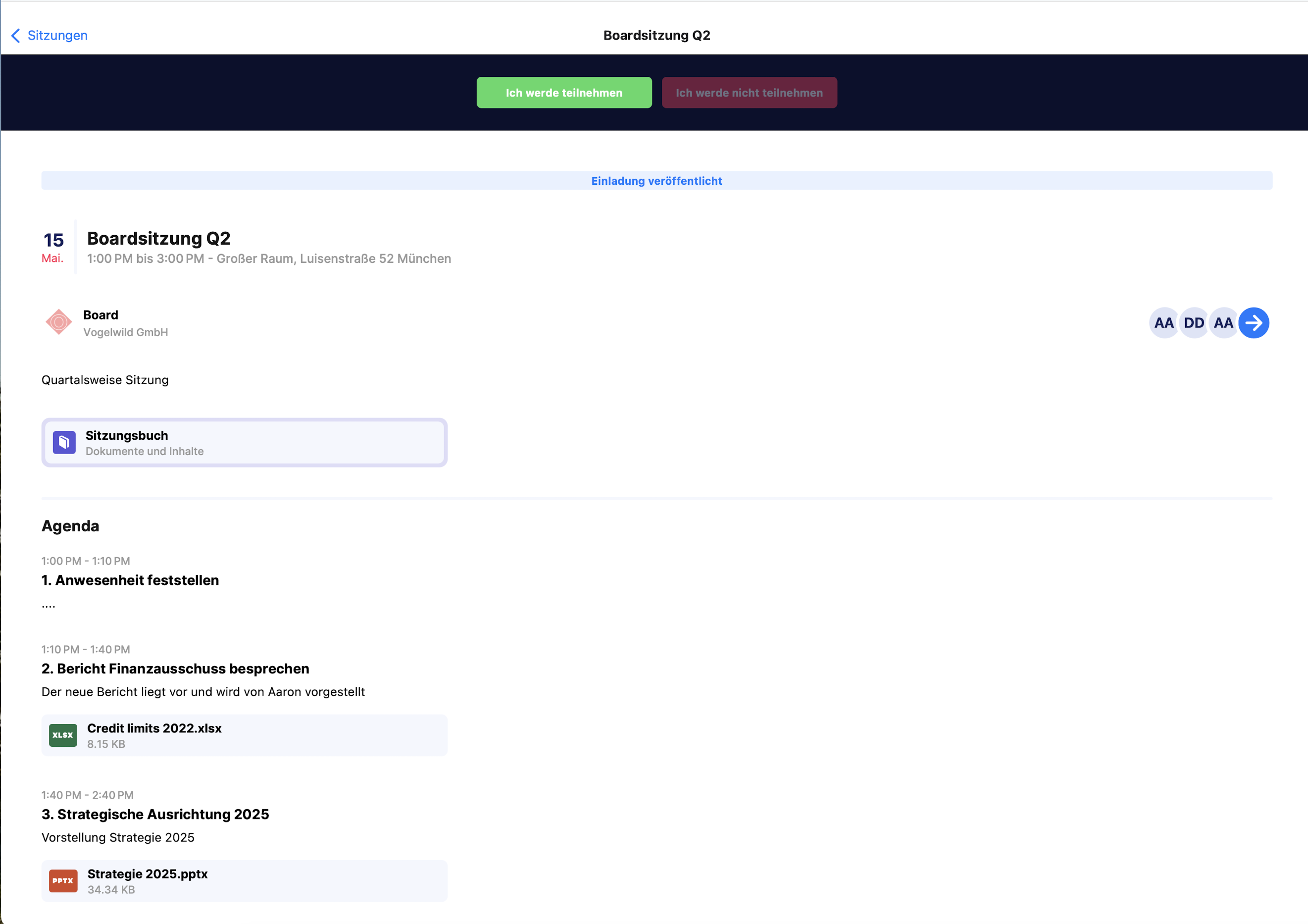This screenshot has height=924, width=1308.
Task: Open Strategie 2025.pptx attachment
Action: point(245,881)
